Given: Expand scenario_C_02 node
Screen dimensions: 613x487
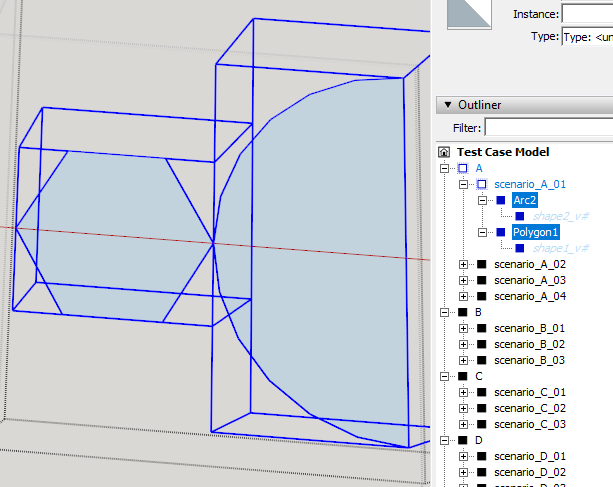Looking at the screenshot, I should pyautogui.click(x=464, y=408).
